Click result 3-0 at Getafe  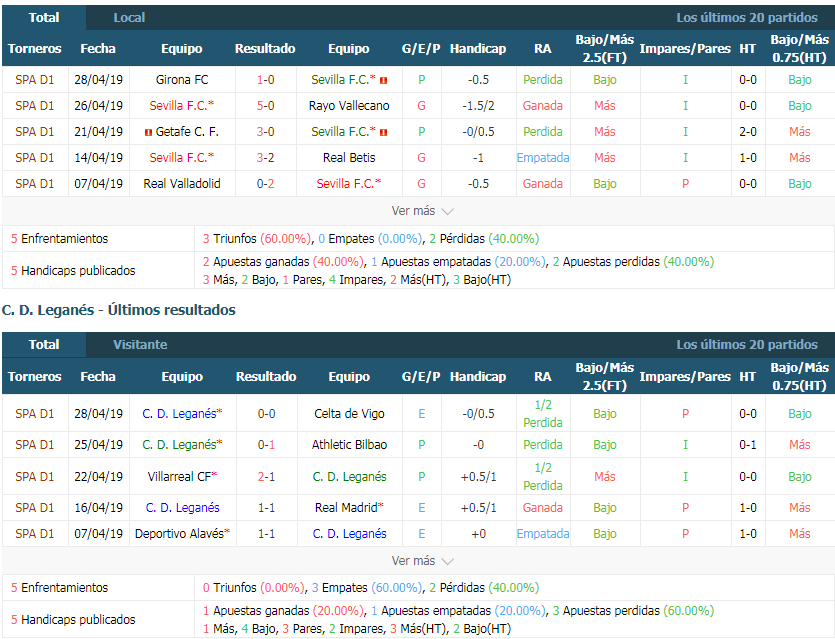tap(265, 132)
